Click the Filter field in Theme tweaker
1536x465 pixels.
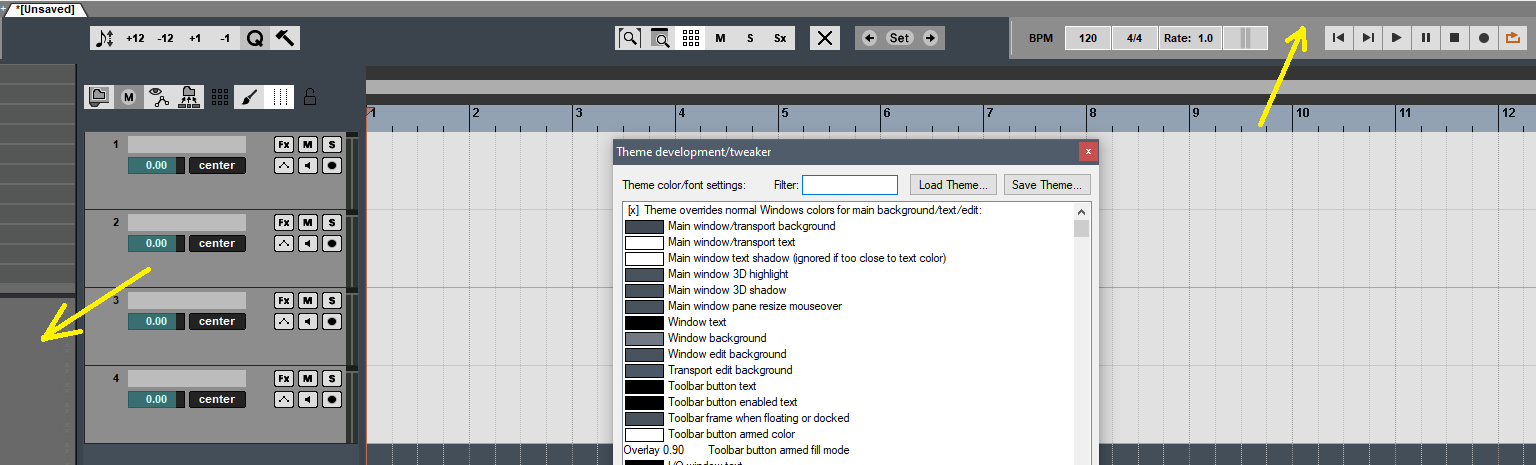tap(850, 185)
